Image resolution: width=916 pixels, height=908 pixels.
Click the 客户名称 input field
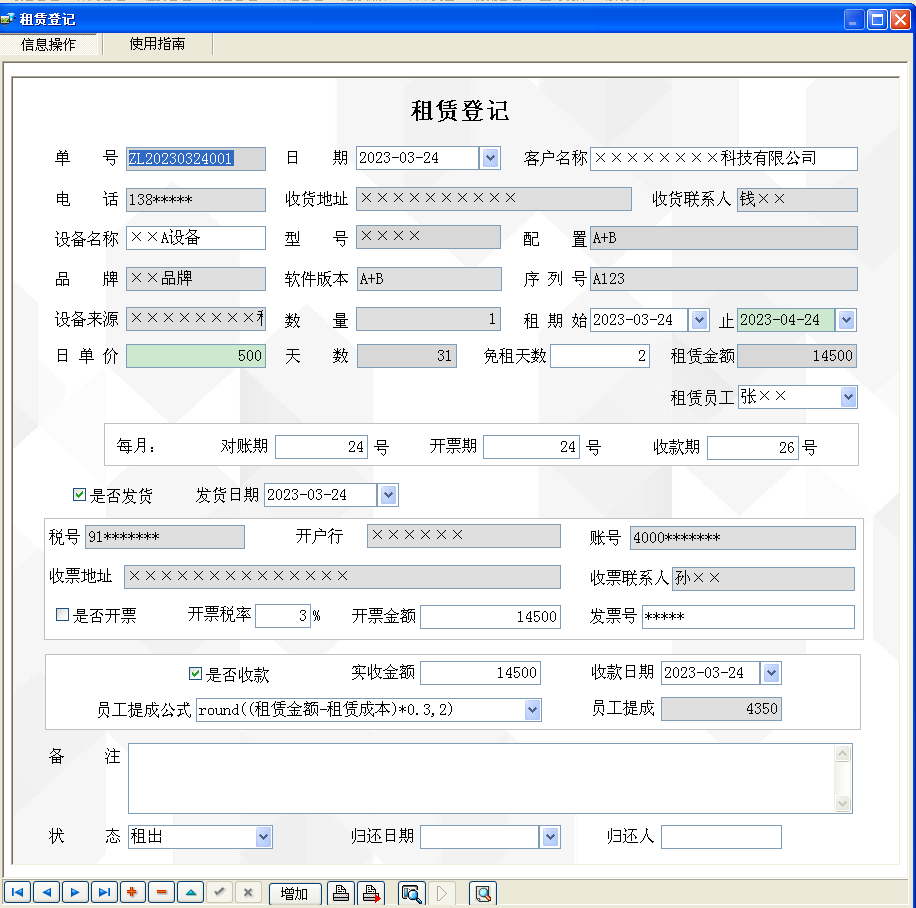(724, 158)
